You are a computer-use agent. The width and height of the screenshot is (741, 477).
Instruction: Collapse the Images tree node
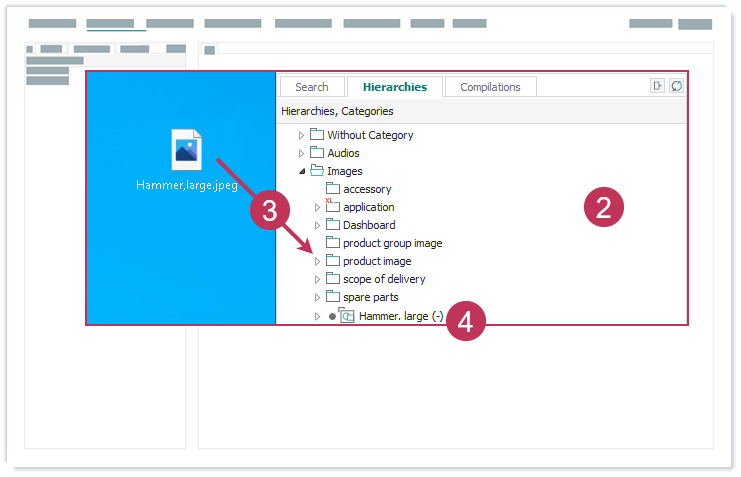pos(302,171)
